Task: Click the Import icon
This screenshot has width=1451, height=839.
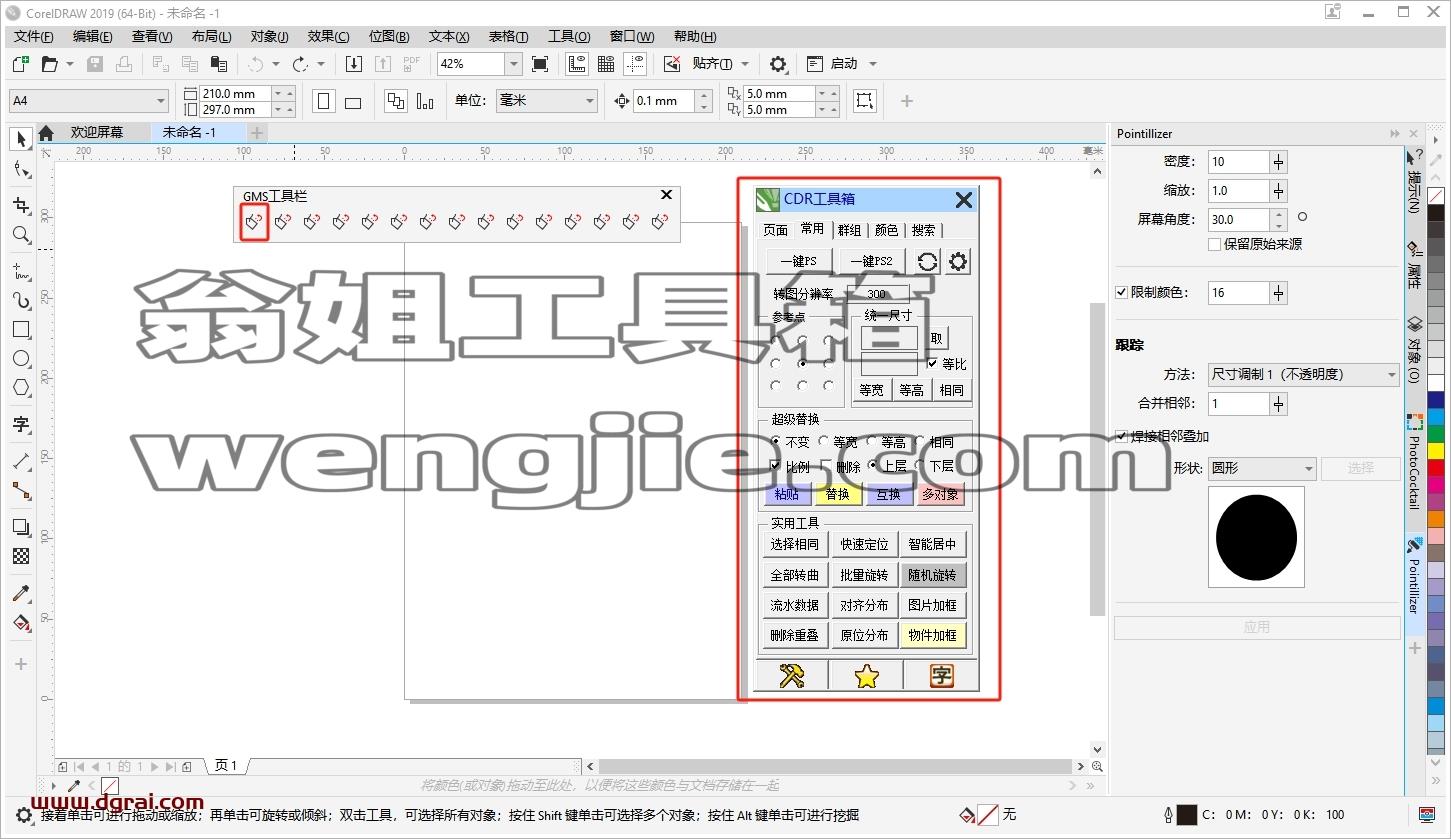Action: click(354, 64)
